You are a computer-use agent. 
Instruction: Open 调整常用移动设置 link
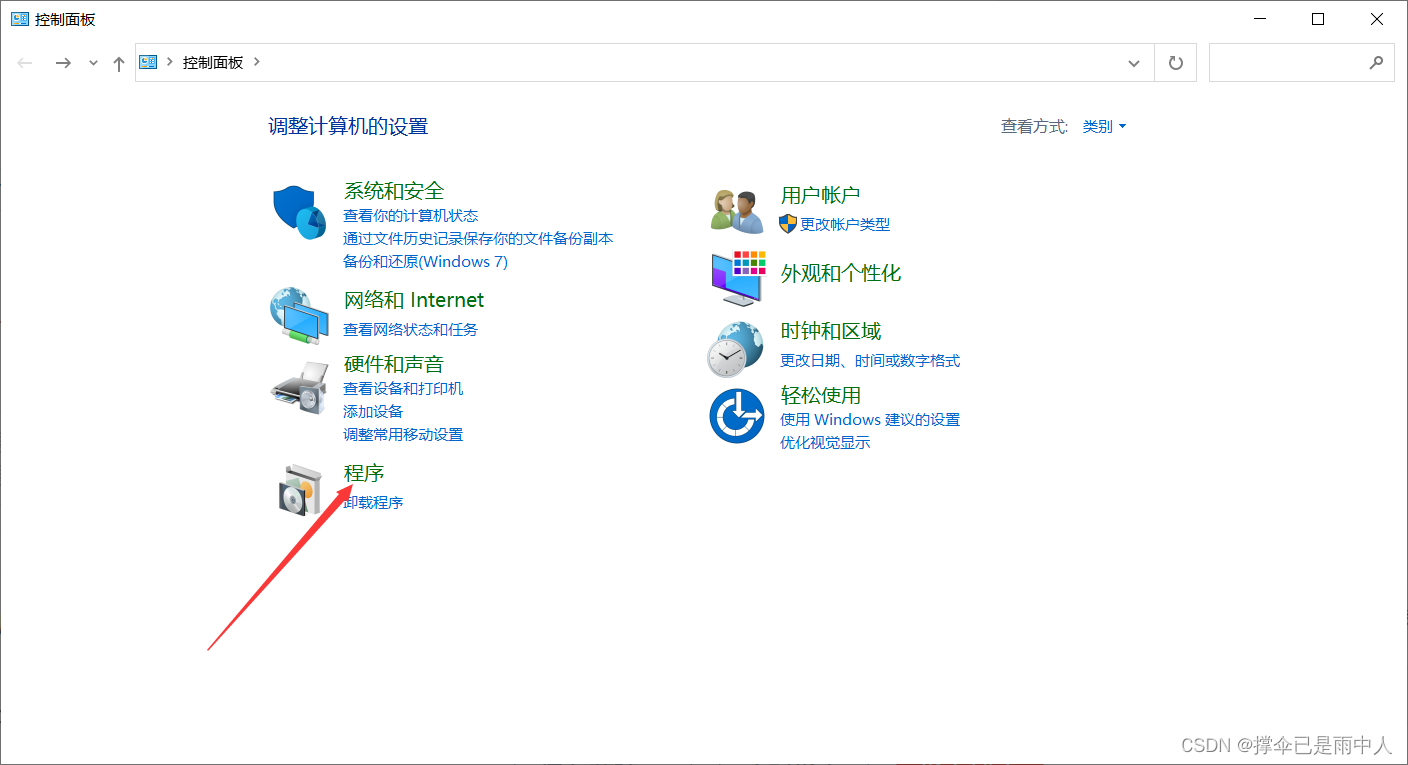pyautogui.click(x=403, y=434)
